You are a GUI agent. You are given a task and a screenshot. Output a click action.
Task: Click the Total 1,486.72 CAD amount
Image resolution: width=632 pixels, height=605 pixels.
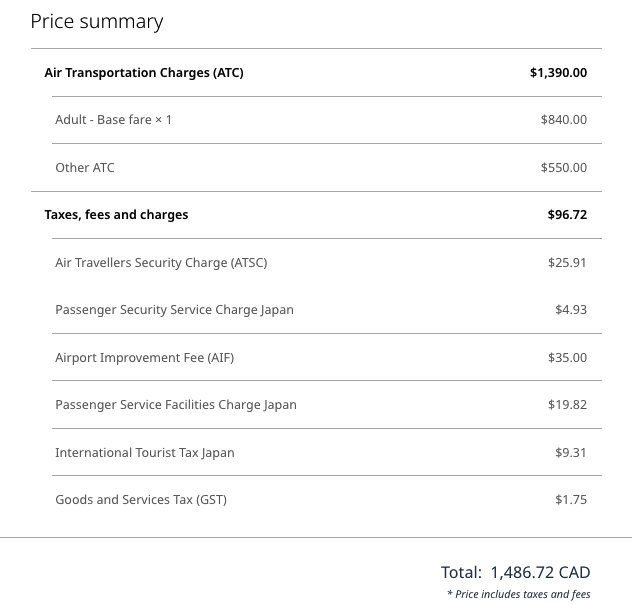click(516, 572)
